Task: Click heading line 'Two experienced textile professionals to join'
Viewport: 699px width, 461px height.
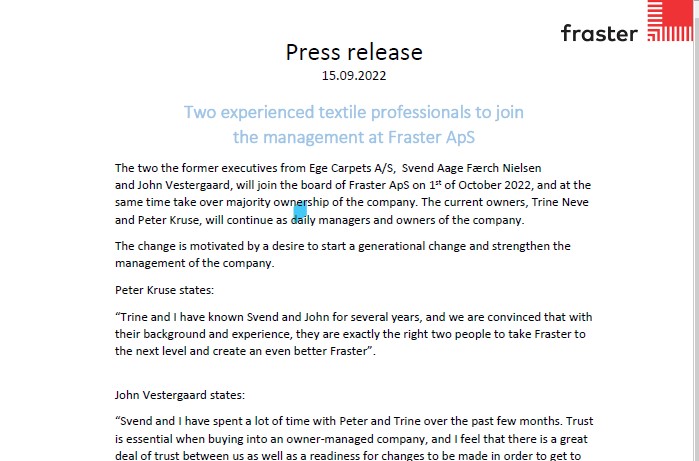Action: (354, 111)
